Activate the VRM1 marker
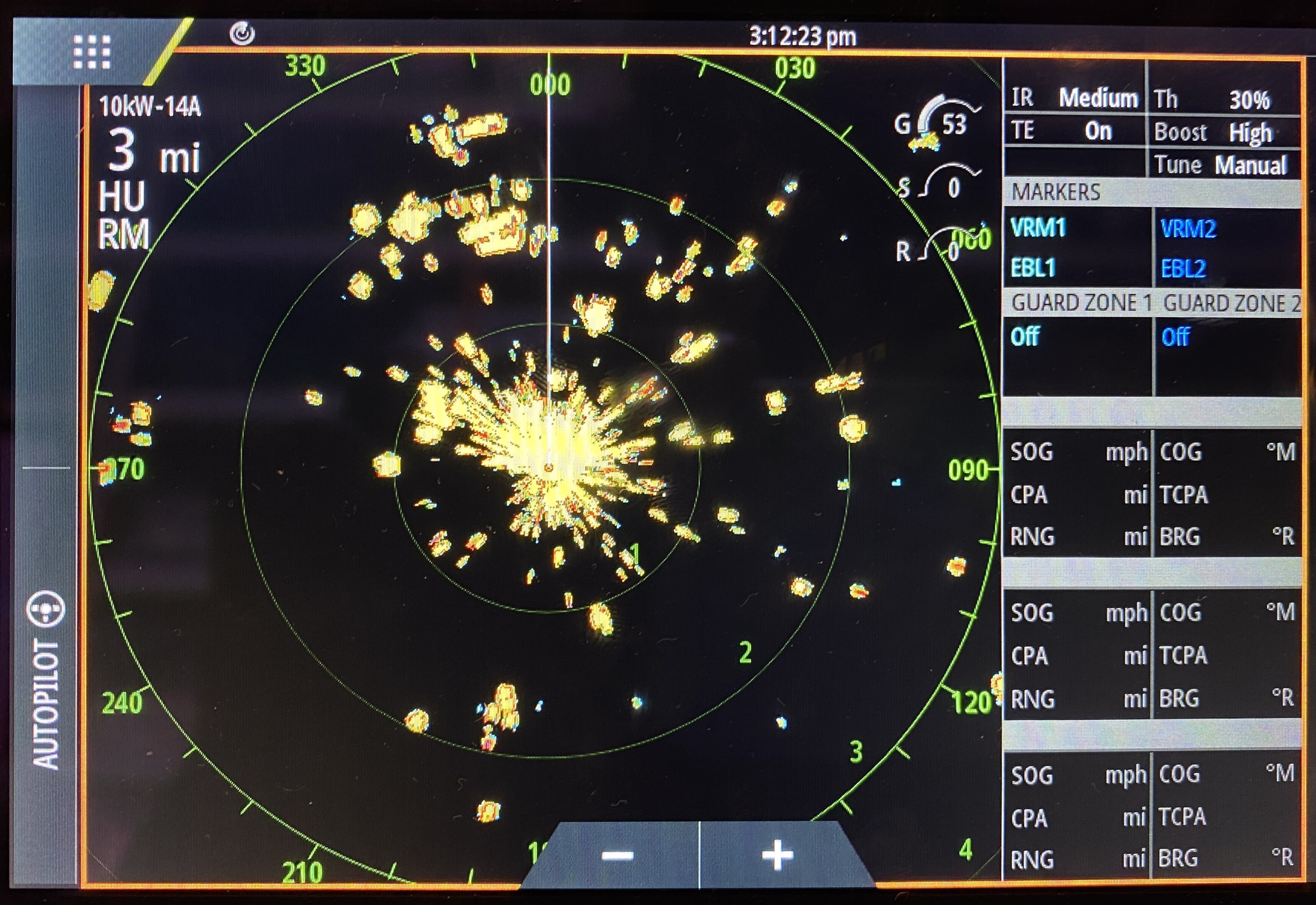1316x905 pixels. click(x=1038, y=228)
